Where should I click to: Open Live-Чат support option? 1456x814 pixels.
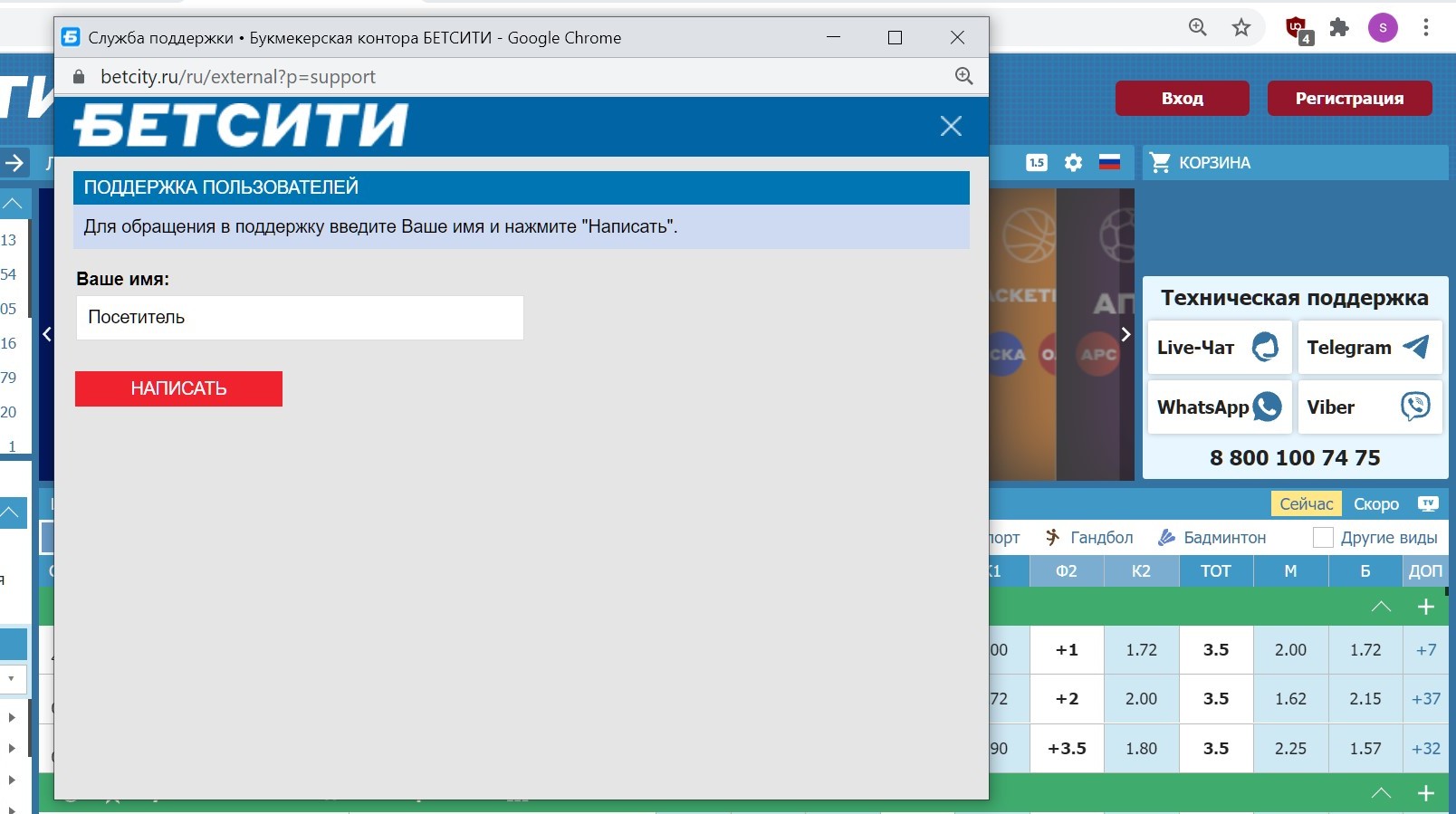tap(1220, 348)
